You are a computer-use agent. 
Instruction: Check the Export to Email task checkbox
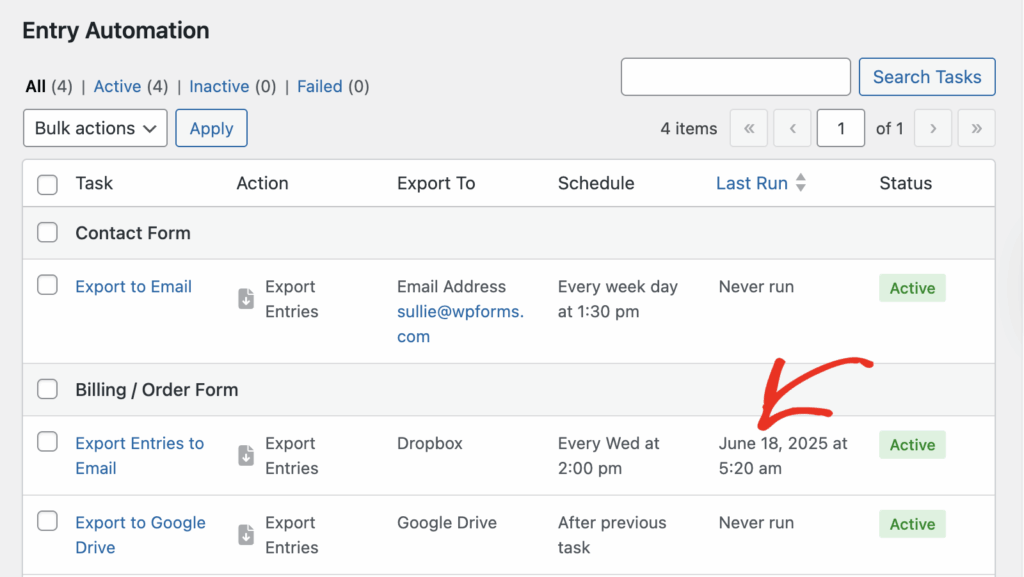click(x=47, y=285)
